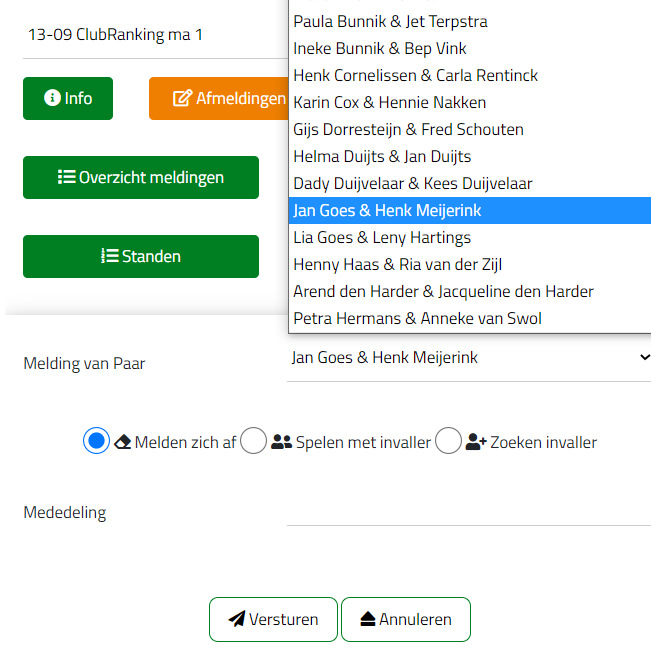Viewport: 651px width, 653px height.
Task: Select the Spelen met invaller radio button
Action: tap(253, 441)
